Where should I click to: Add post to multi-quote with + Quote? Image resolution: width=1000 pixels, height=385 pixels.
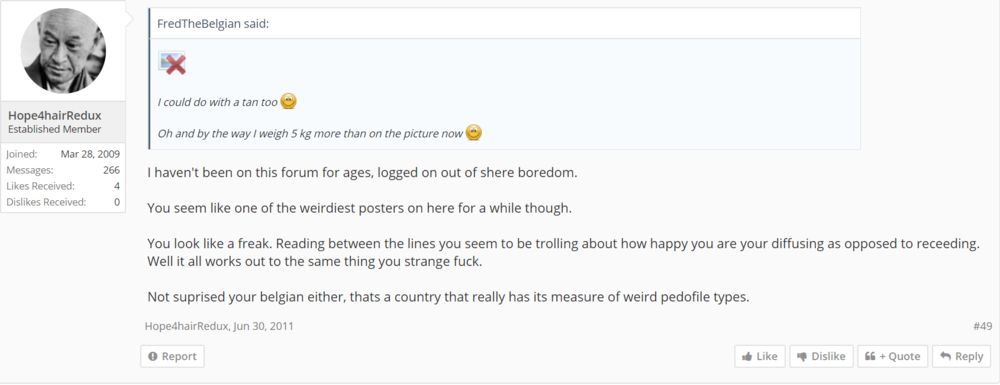(893, 356)
